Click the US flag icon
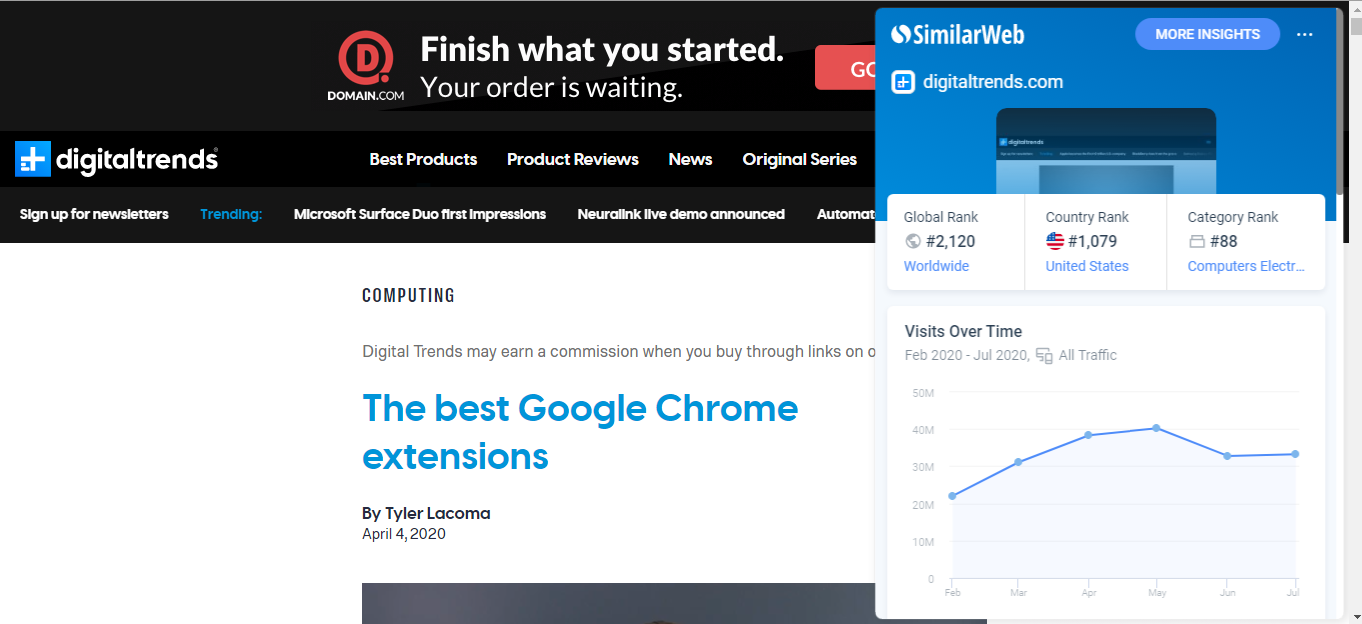Image resolution: width=1362 pixels, height=624 pixels. pos(1055,241)
